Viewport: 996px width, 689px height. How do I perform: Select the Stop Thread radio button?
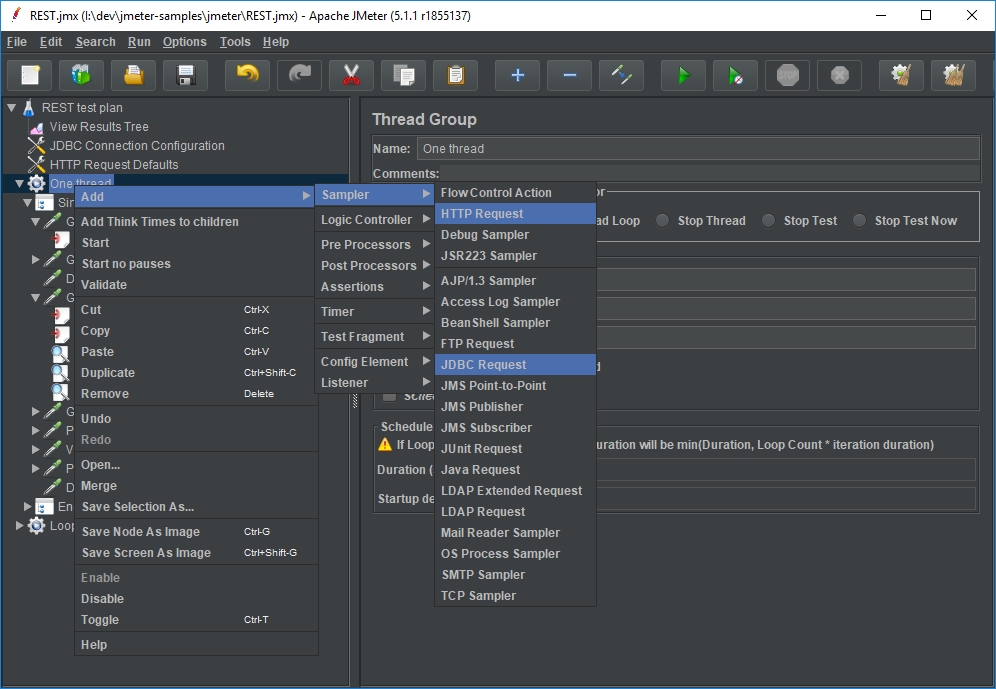(x=663, y=221)
